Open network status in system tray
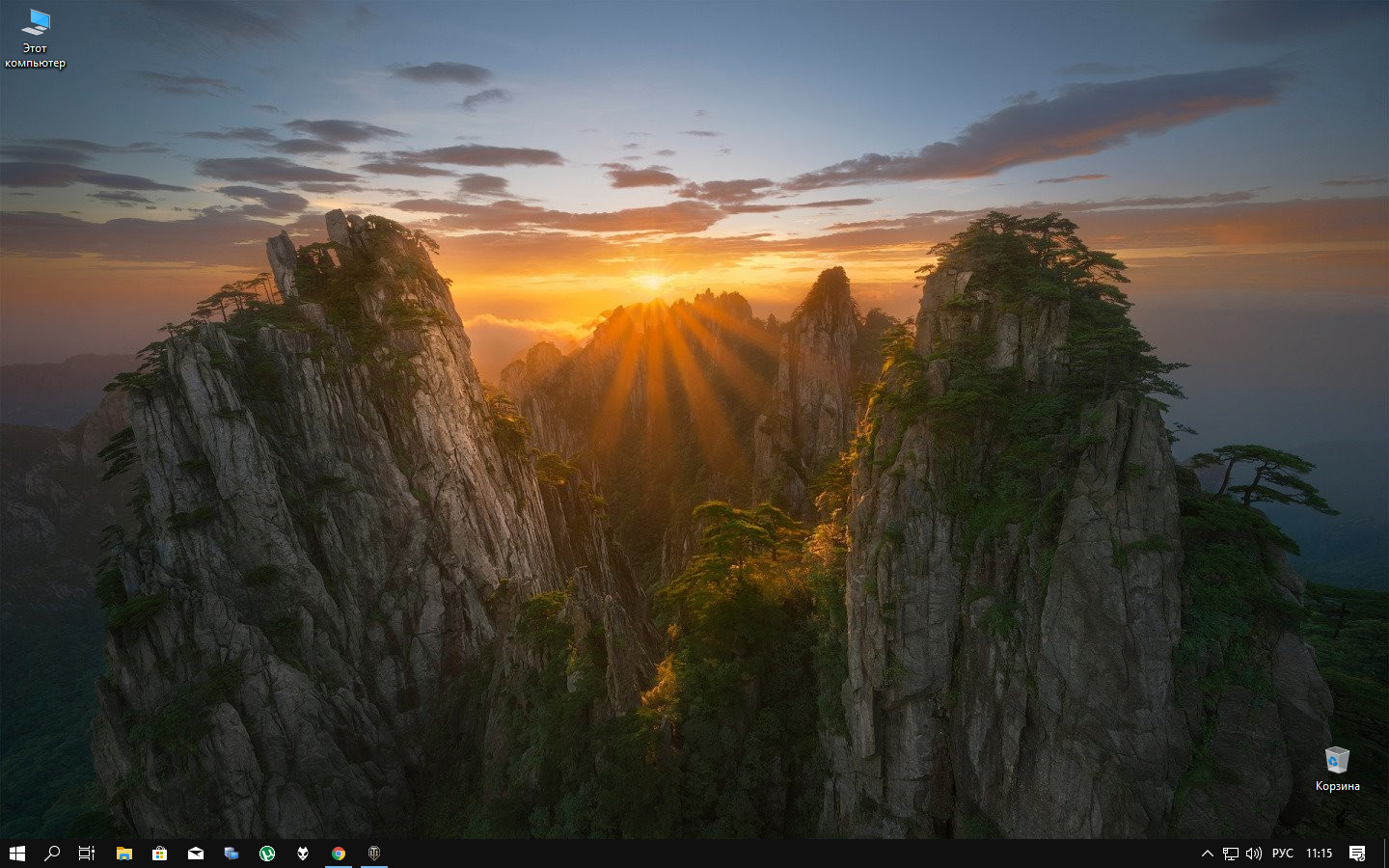This screenshot has width=1389, height=868. click(1231, 854)
